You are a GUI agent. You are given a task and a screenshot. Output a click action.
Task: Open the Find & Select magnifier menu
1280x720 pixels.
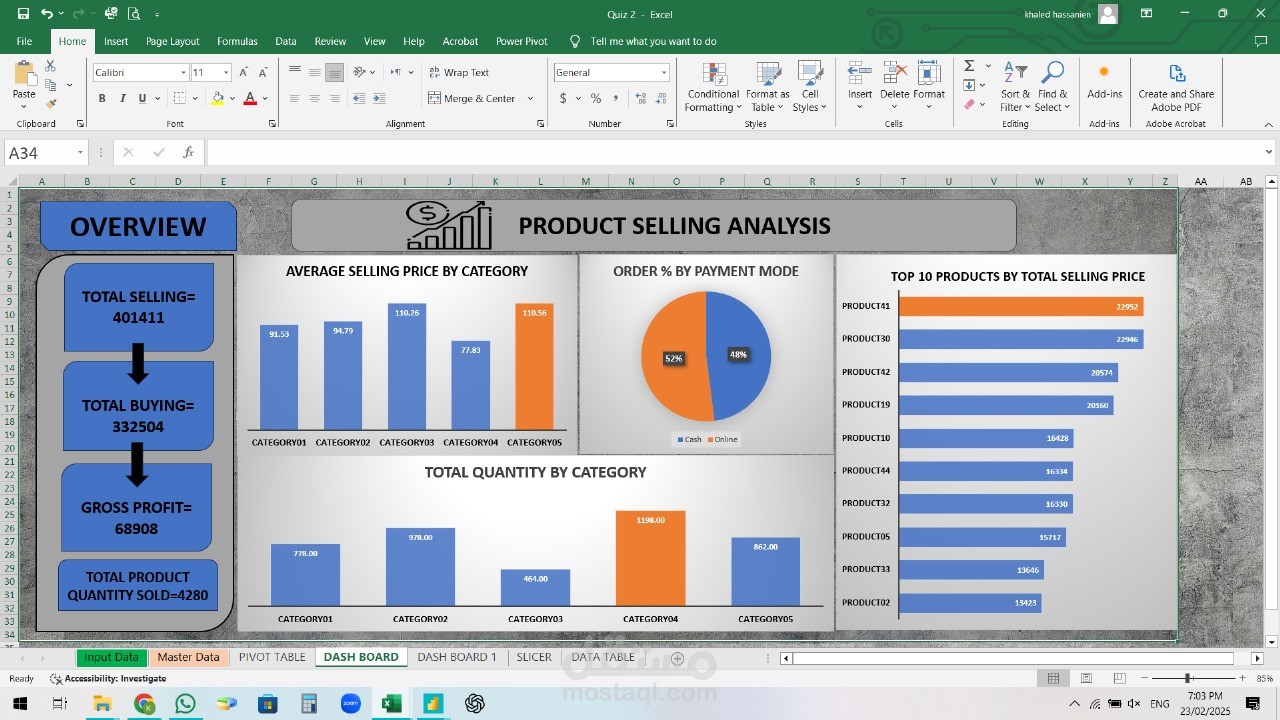coord(1051,87)
